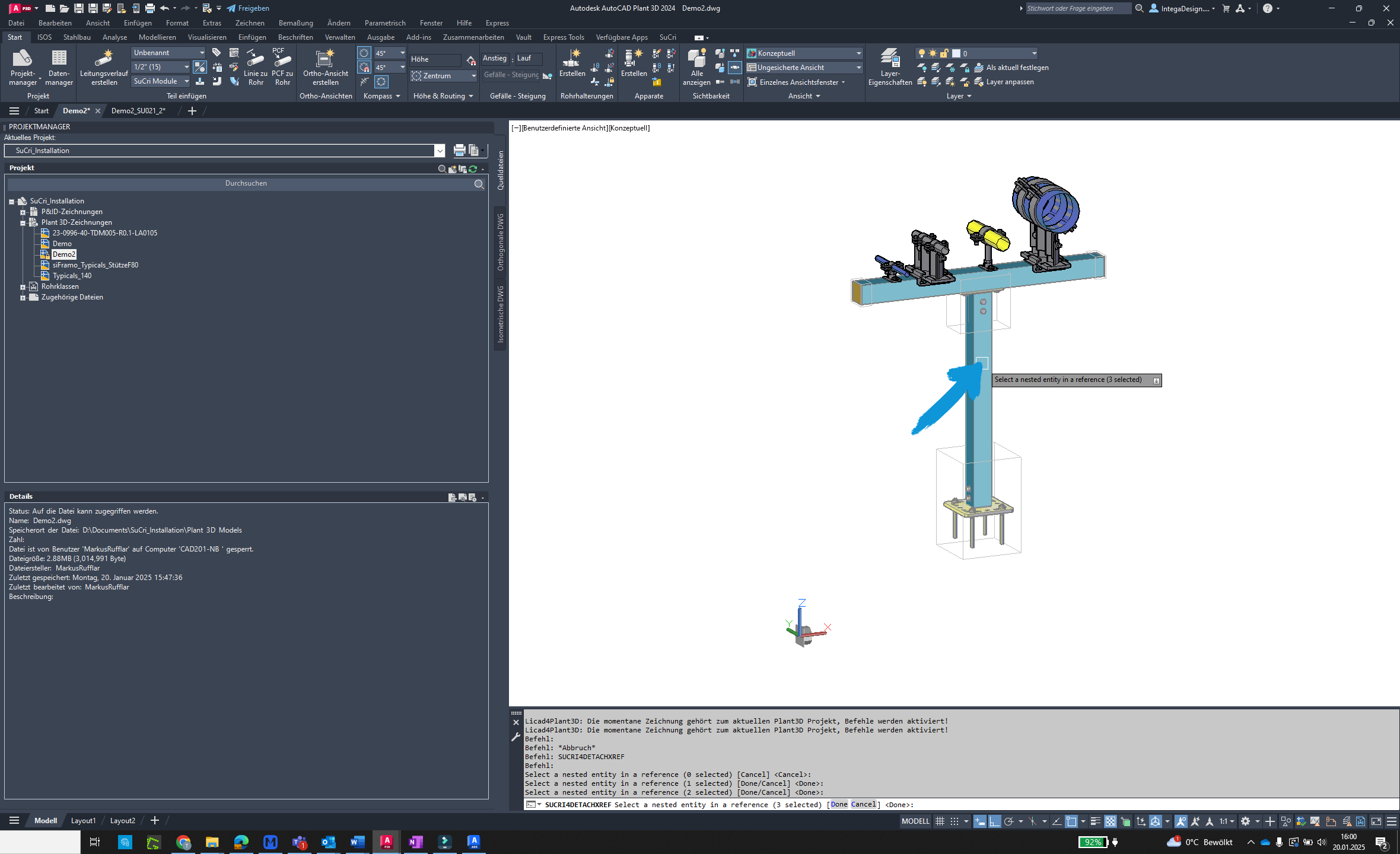Open the Unbenannt line number dropdown
This screenshot has height=854, width=1400.
pos(168,53)
